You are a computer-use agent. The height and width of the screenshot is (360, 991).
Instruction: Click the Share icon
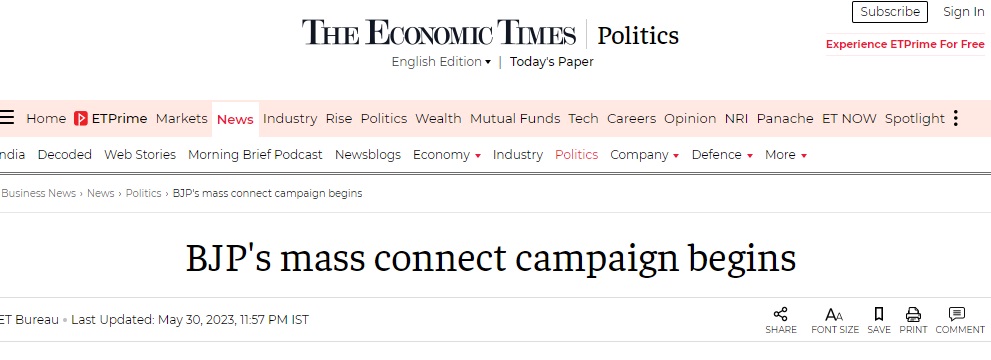click(781, 314)
